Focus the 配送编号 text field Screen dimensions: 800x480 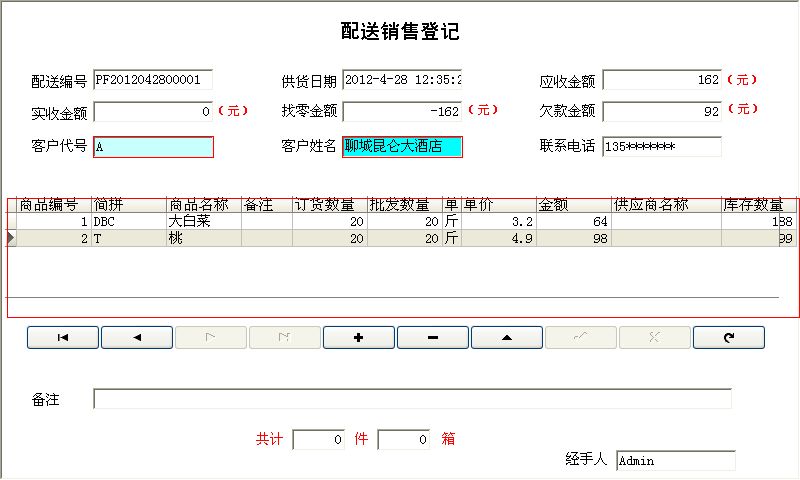click(153, 80)
